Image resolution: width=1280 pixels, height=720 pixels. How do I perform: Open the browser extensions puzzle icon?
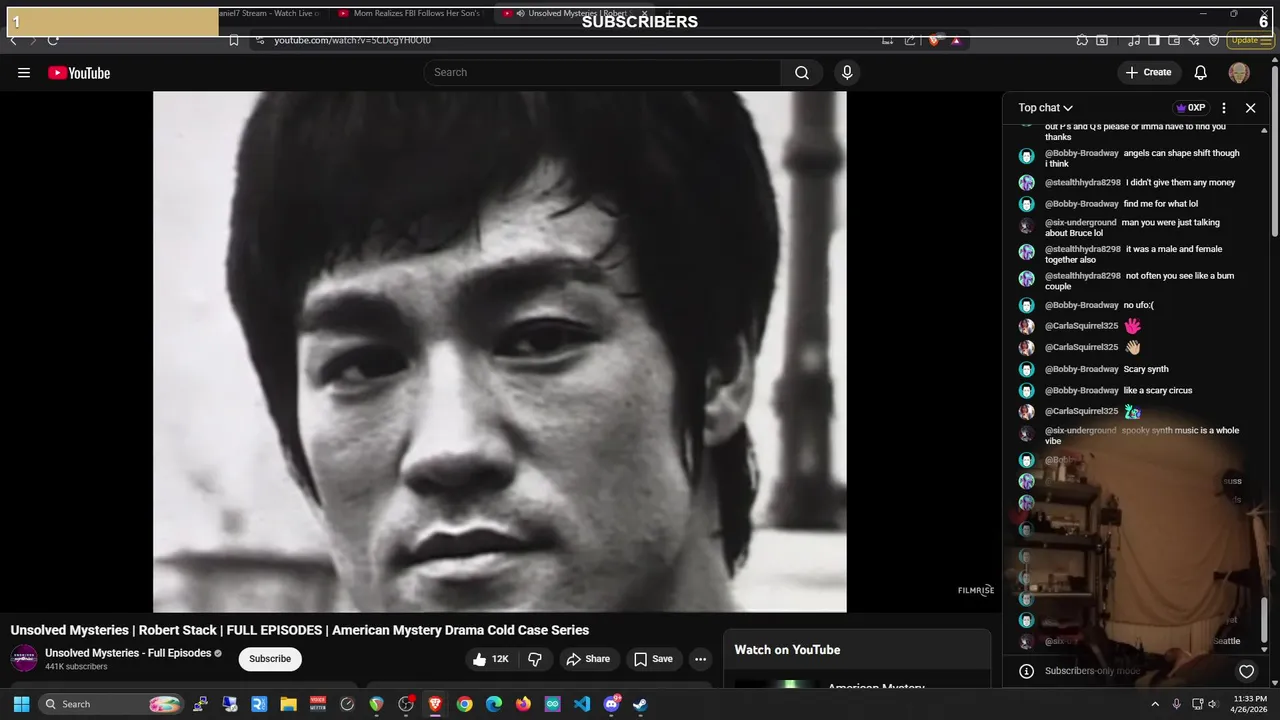(1082, 40)
